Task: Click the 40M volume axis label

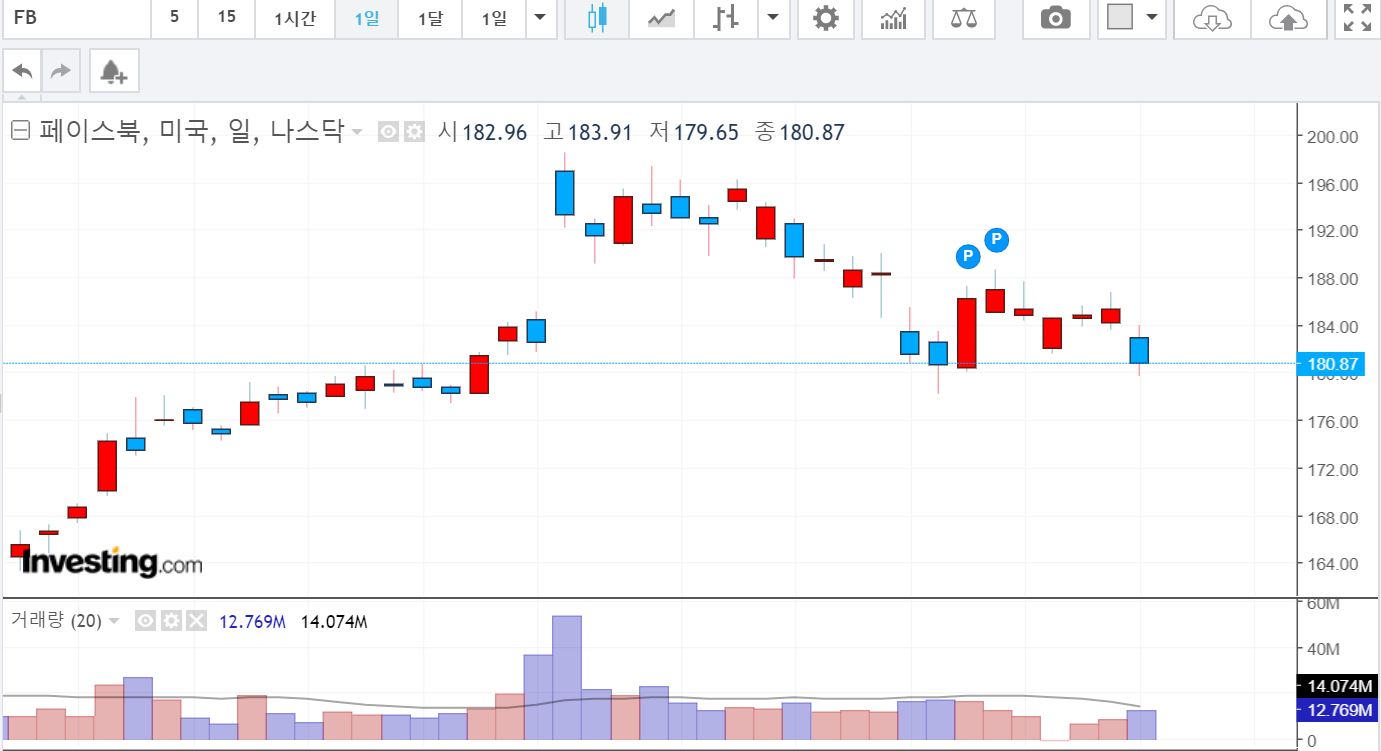Action: click(1323, 650)
